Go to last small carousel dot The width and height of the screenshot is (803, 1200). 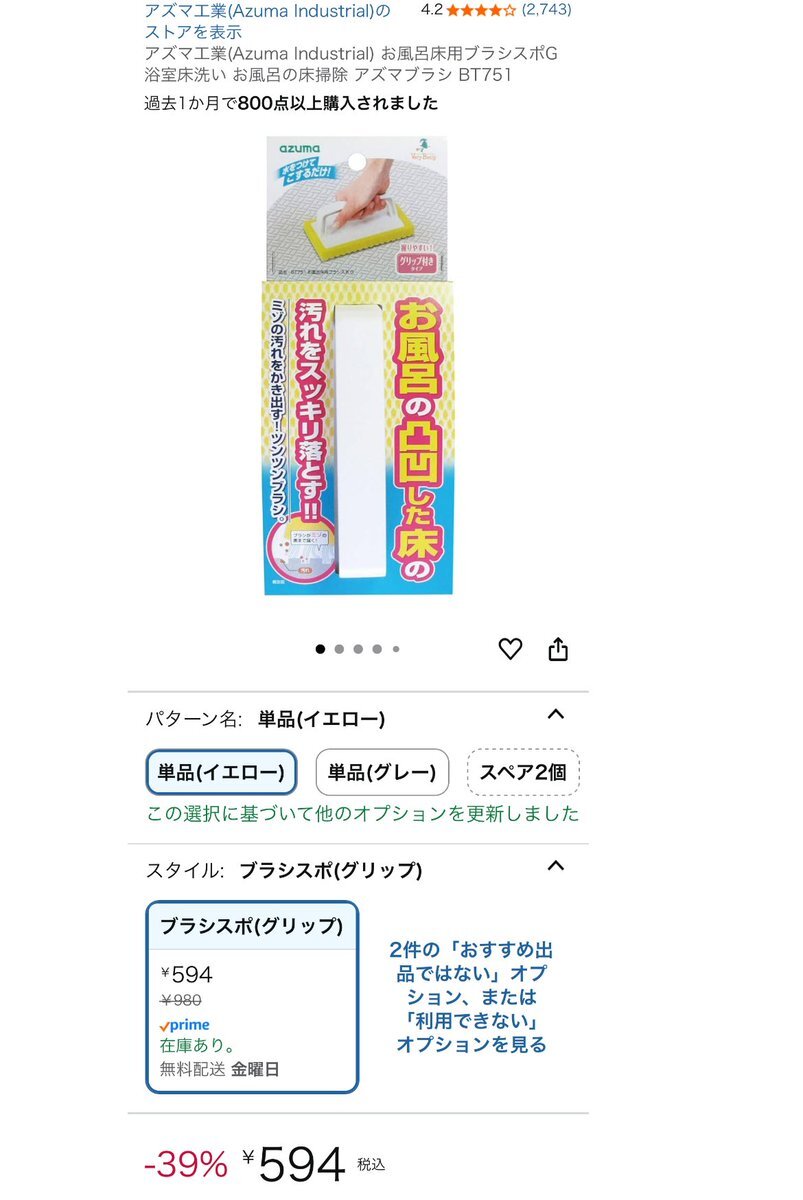(x=396, y=649)
